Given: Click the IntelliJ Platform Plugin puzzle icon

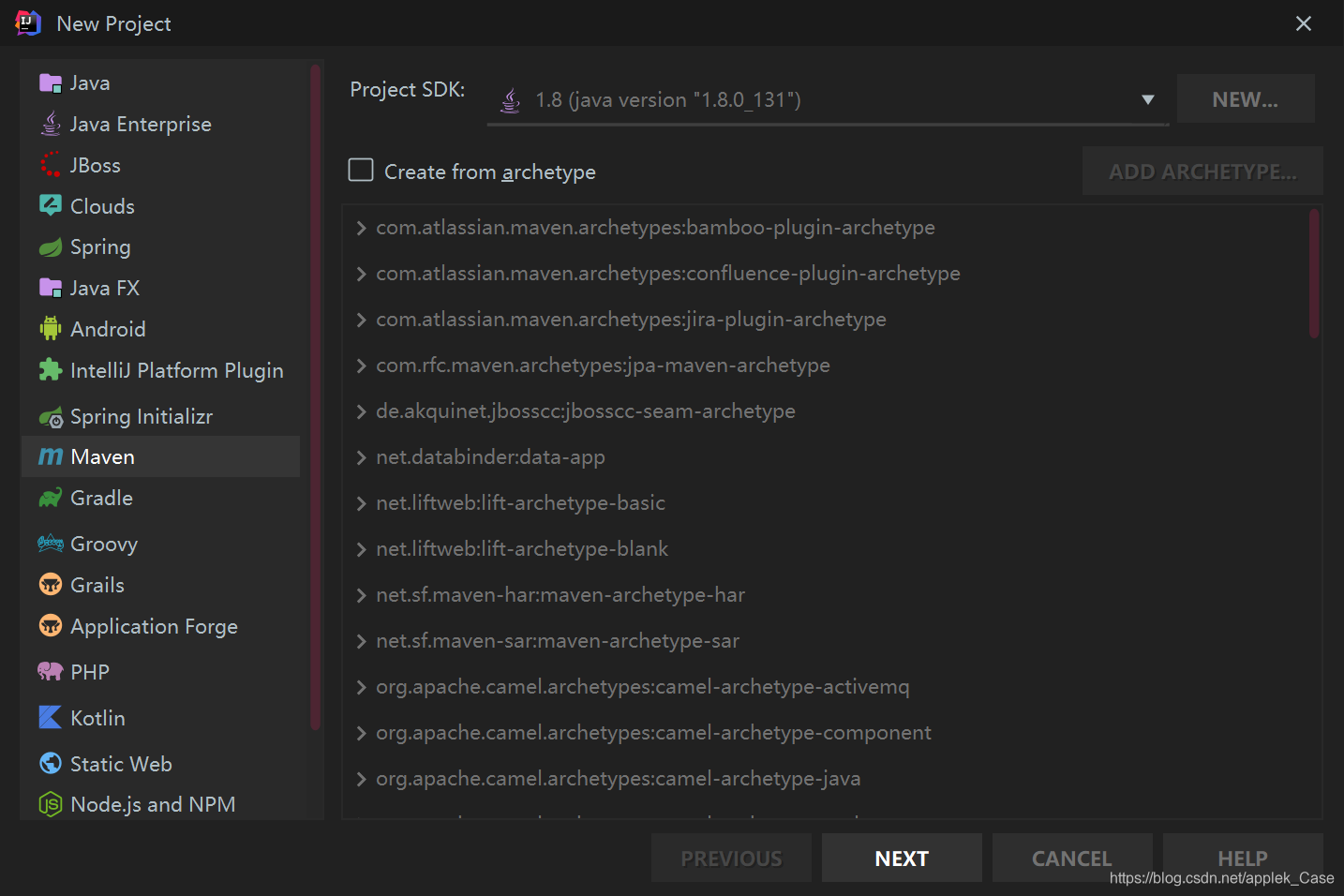Looking at the screenshot, I should [x=51, y=370].
